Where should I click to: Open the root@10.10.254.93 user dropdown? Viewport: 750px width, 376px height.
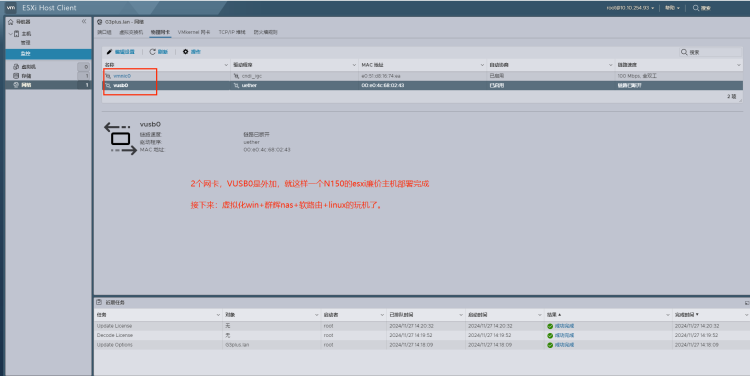[630, 8]
